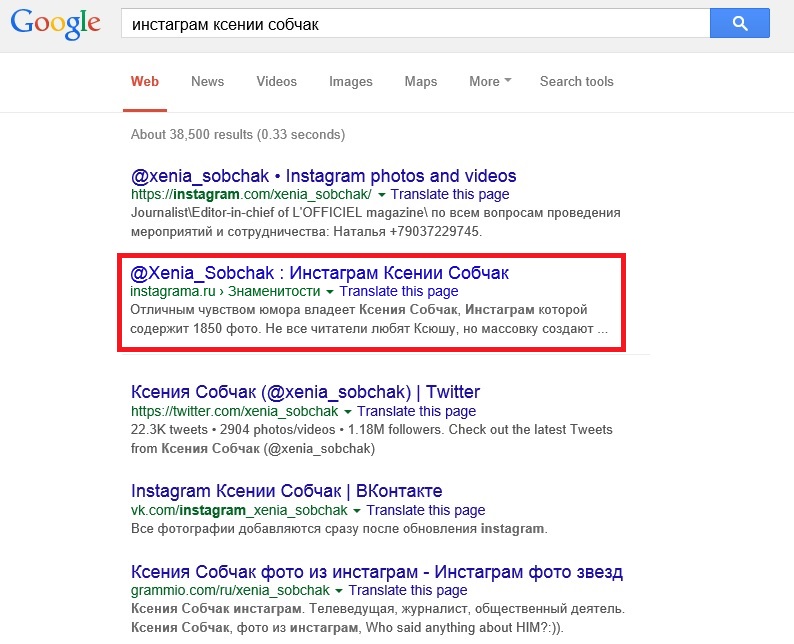
Task: Click the blue magnifier search button
Action: click(739, 23)
